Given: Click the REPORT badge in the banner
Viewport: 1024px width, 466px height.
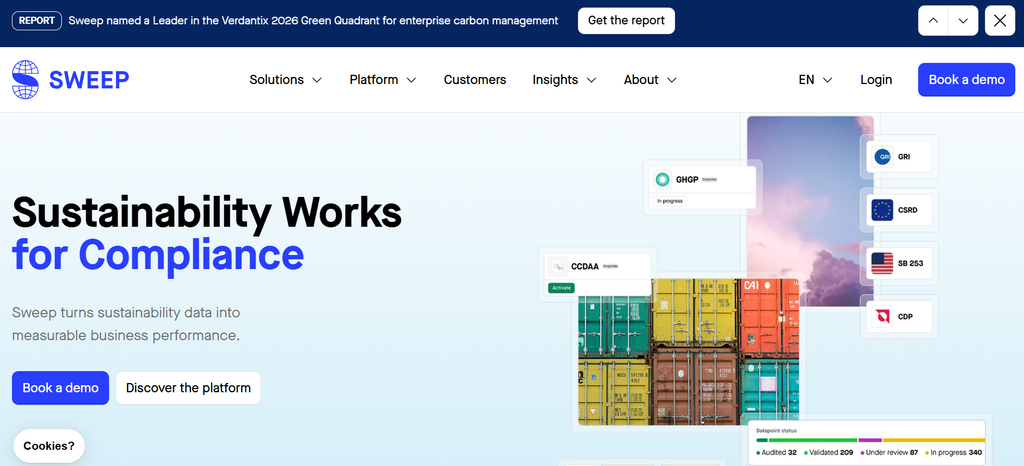Looking at the screenshot, I should pyautogui.click(x=37, y=21).
